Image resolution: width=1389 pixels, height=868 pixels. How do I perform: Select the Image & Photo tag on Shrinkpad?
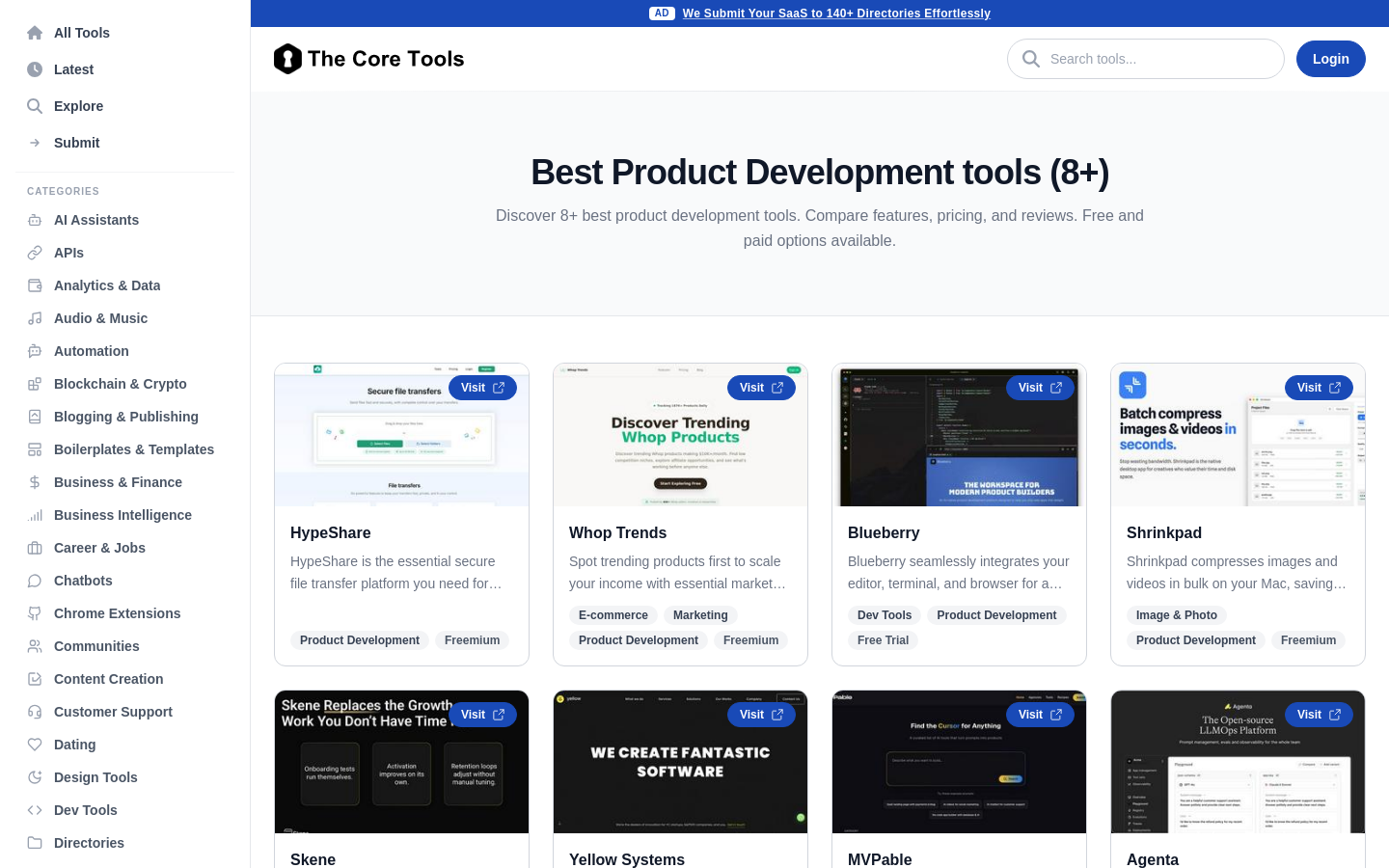(x=1177, y=615)
